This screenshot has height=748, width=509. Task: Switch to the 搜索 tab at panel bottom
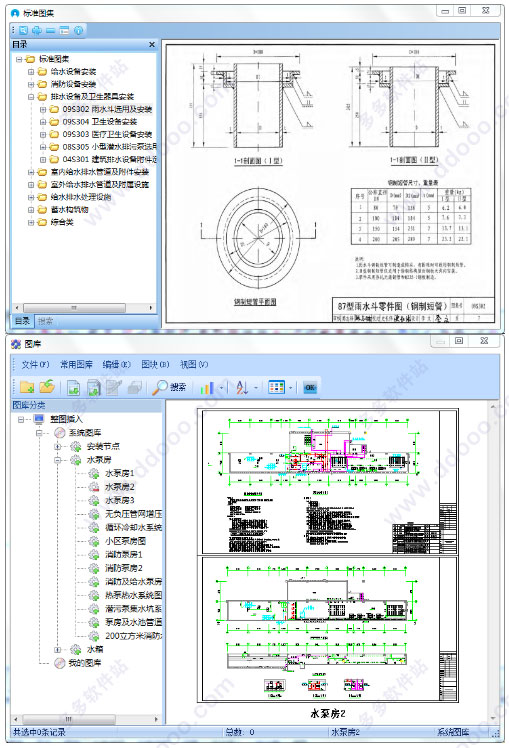pos(45,321)
